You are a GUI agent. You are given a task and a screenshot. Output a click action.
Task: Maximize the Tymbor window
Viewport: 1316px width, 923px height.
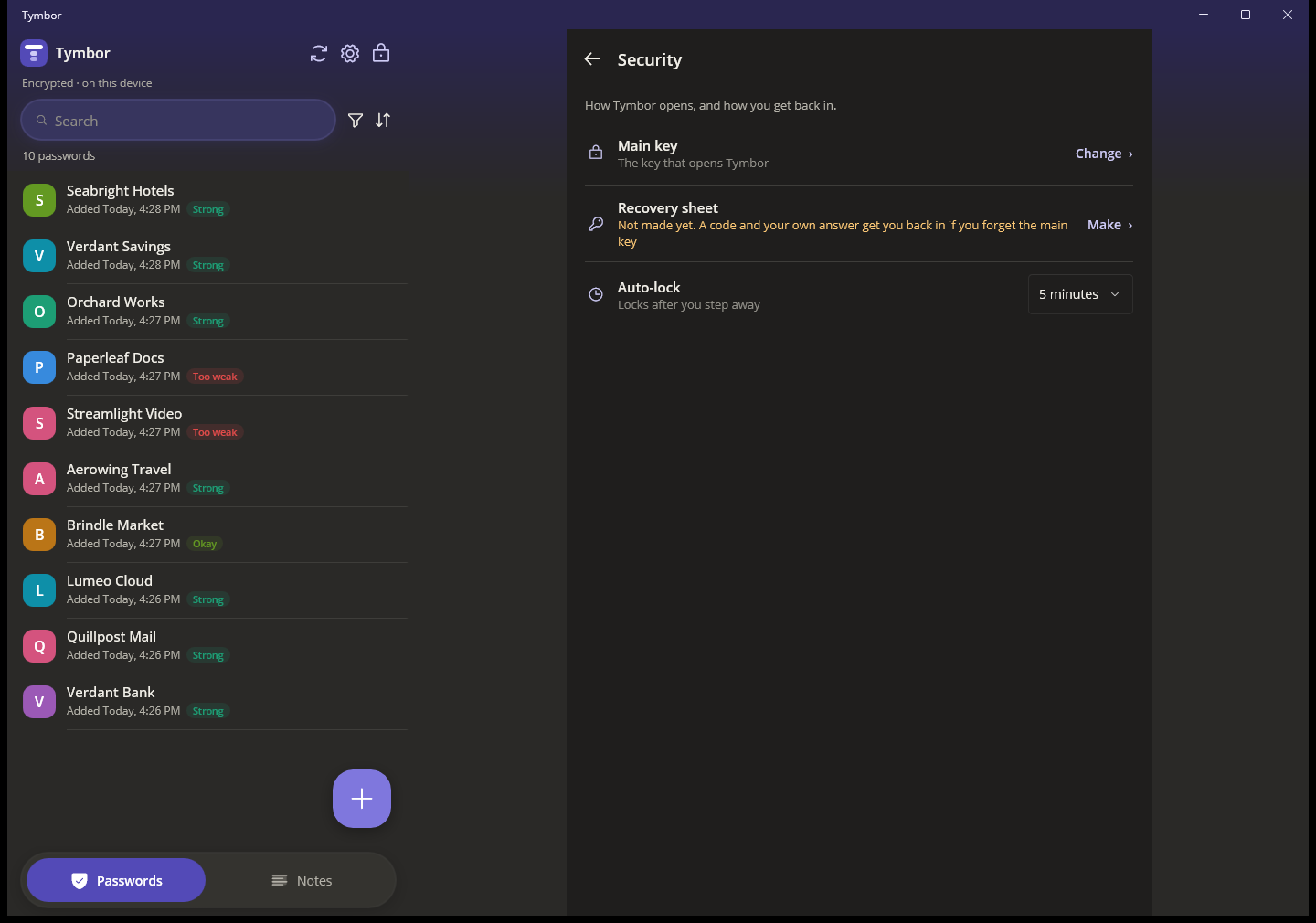(1246, 15)
